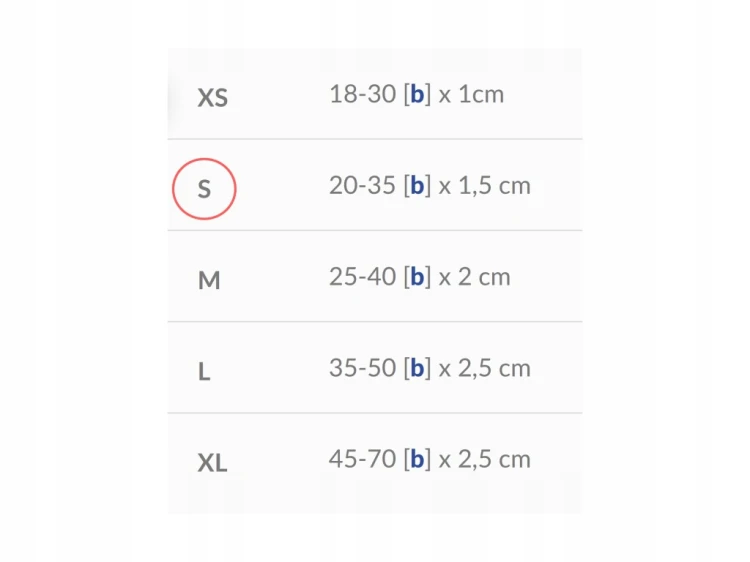Screen dimensions: 750x562
Task: Select the L size label
Action: pos(204,372)
